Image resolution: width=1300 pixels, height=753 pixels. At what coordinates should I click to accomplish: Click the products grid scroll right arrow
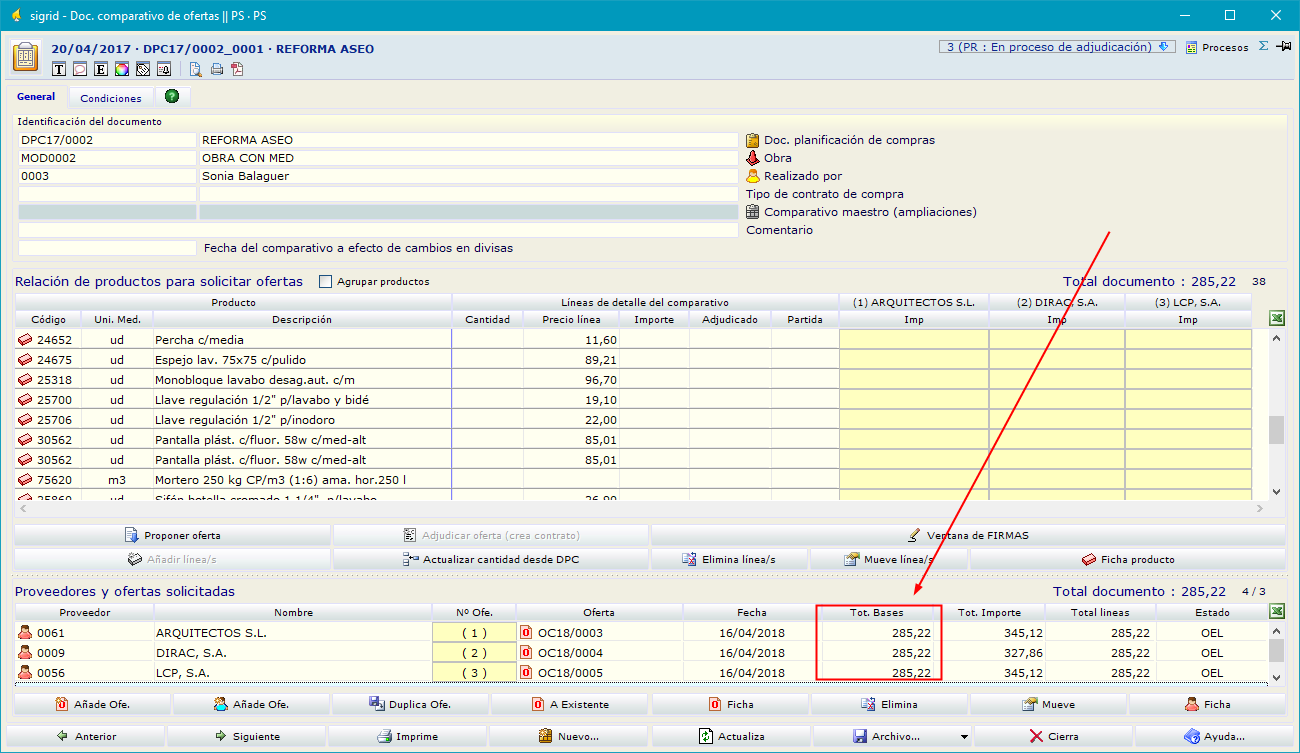[1259, 509]
